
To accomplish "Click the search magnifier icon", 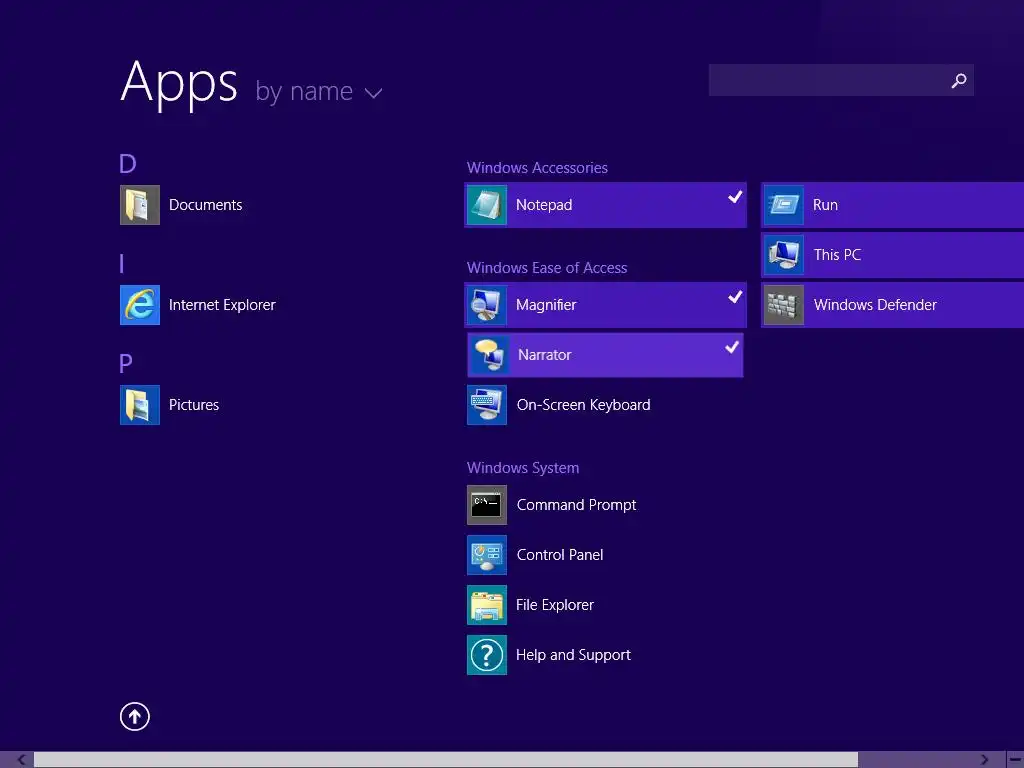I will point(959,80).
